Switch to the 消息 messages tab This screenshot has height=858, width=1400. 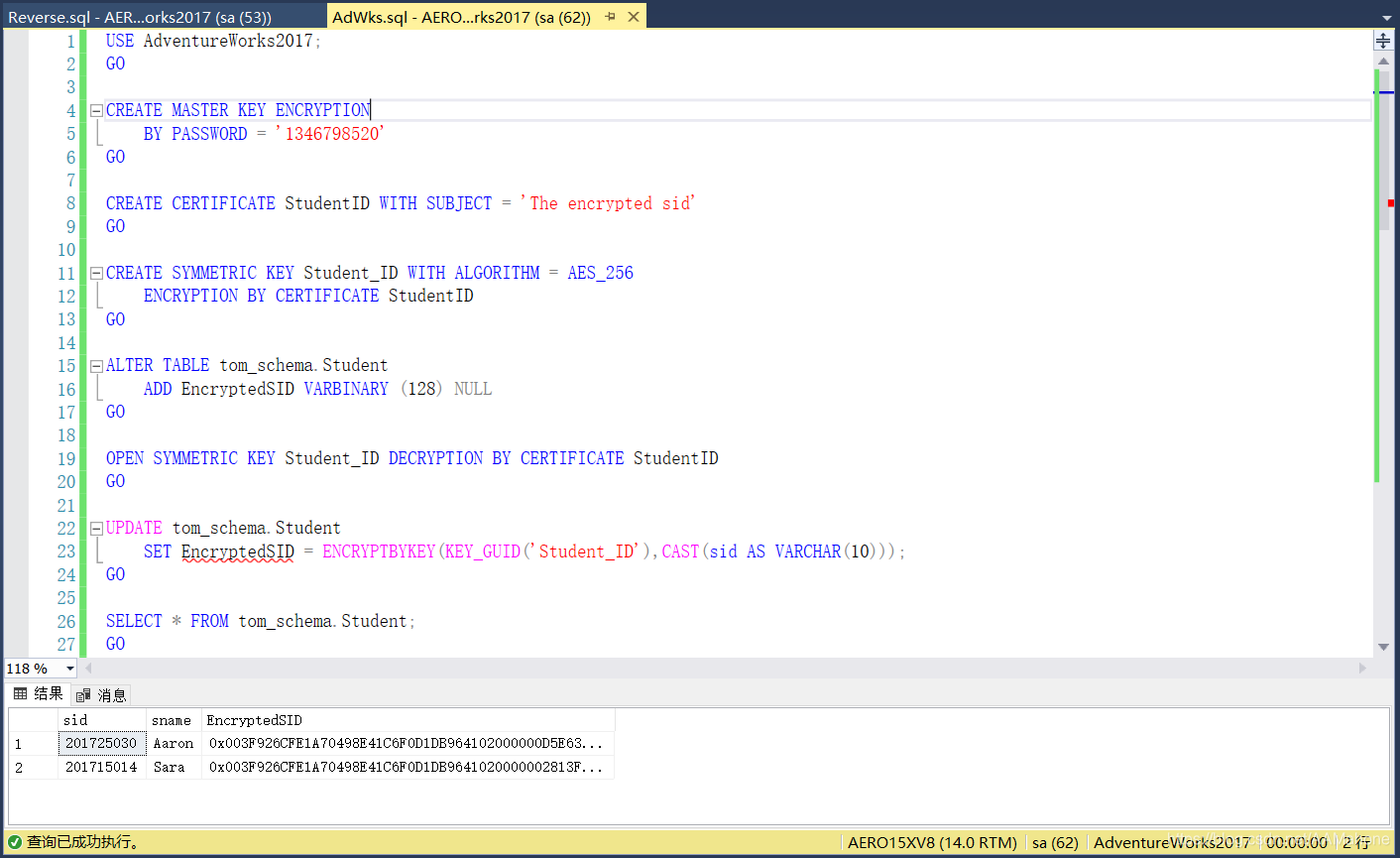[101, 695]
